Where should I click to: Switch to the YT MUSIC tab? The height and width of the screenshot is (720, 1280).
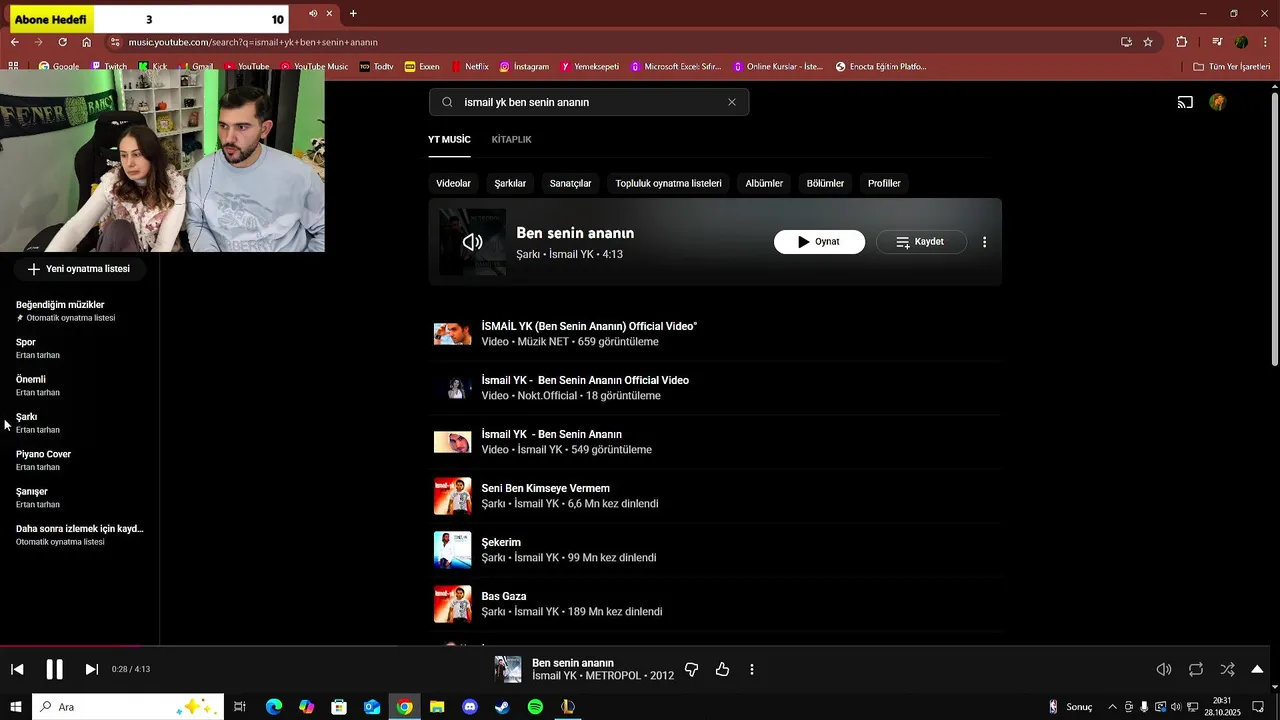point(449,139)
